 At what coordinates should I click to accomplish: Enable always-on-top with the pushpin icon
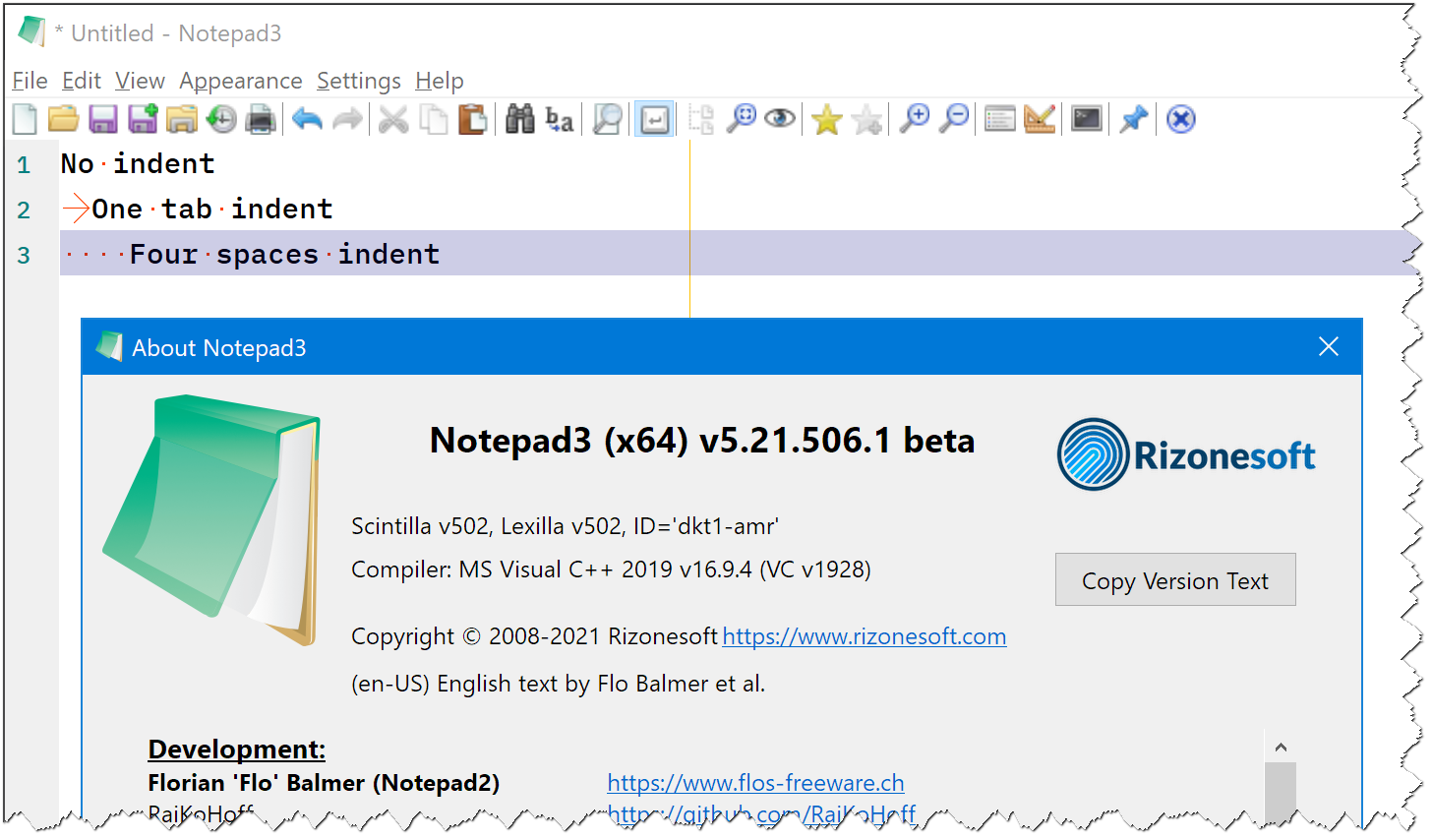[1133, 118]
